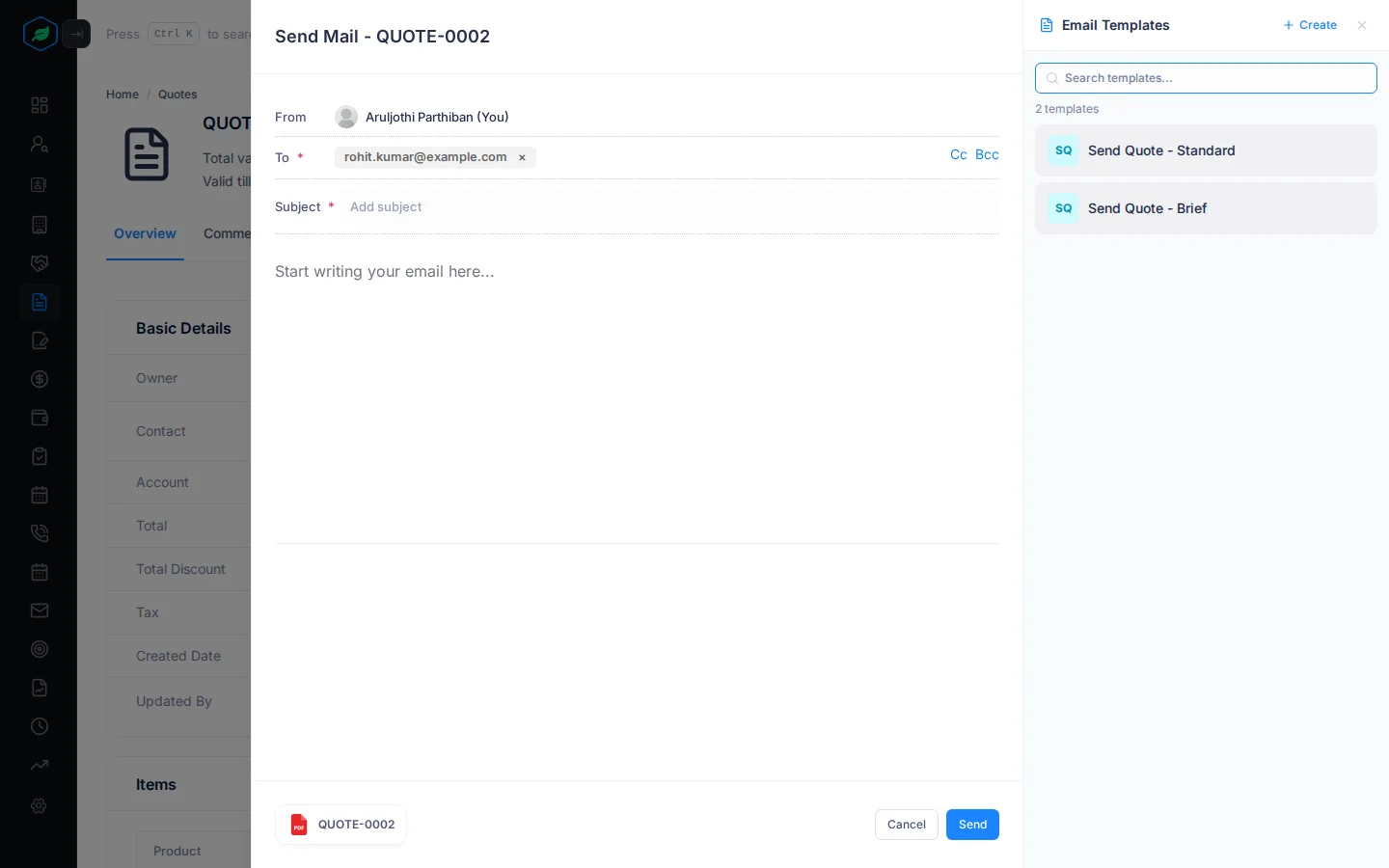Open the document-with-pencil icon in sidebar
Viewport: 1389px width, 868px height.
40,340
